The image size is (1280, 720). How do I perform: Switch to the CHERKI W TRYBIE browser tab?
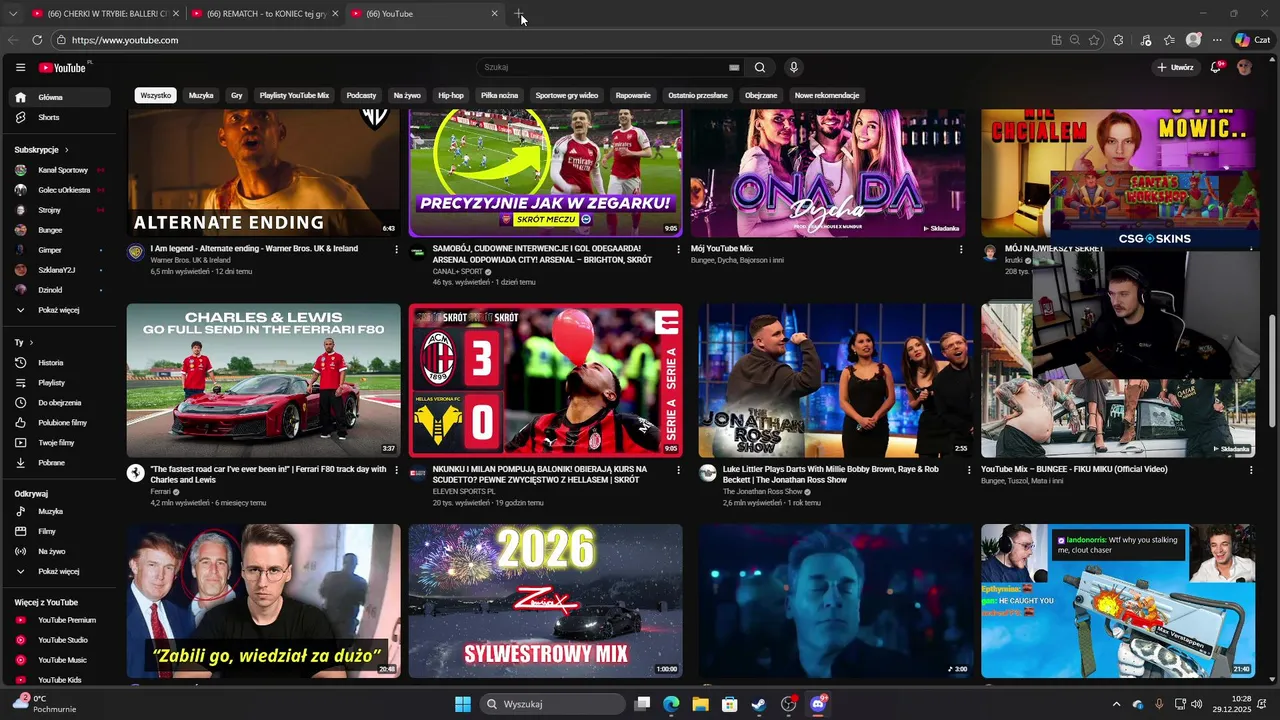tap(104, 14)
